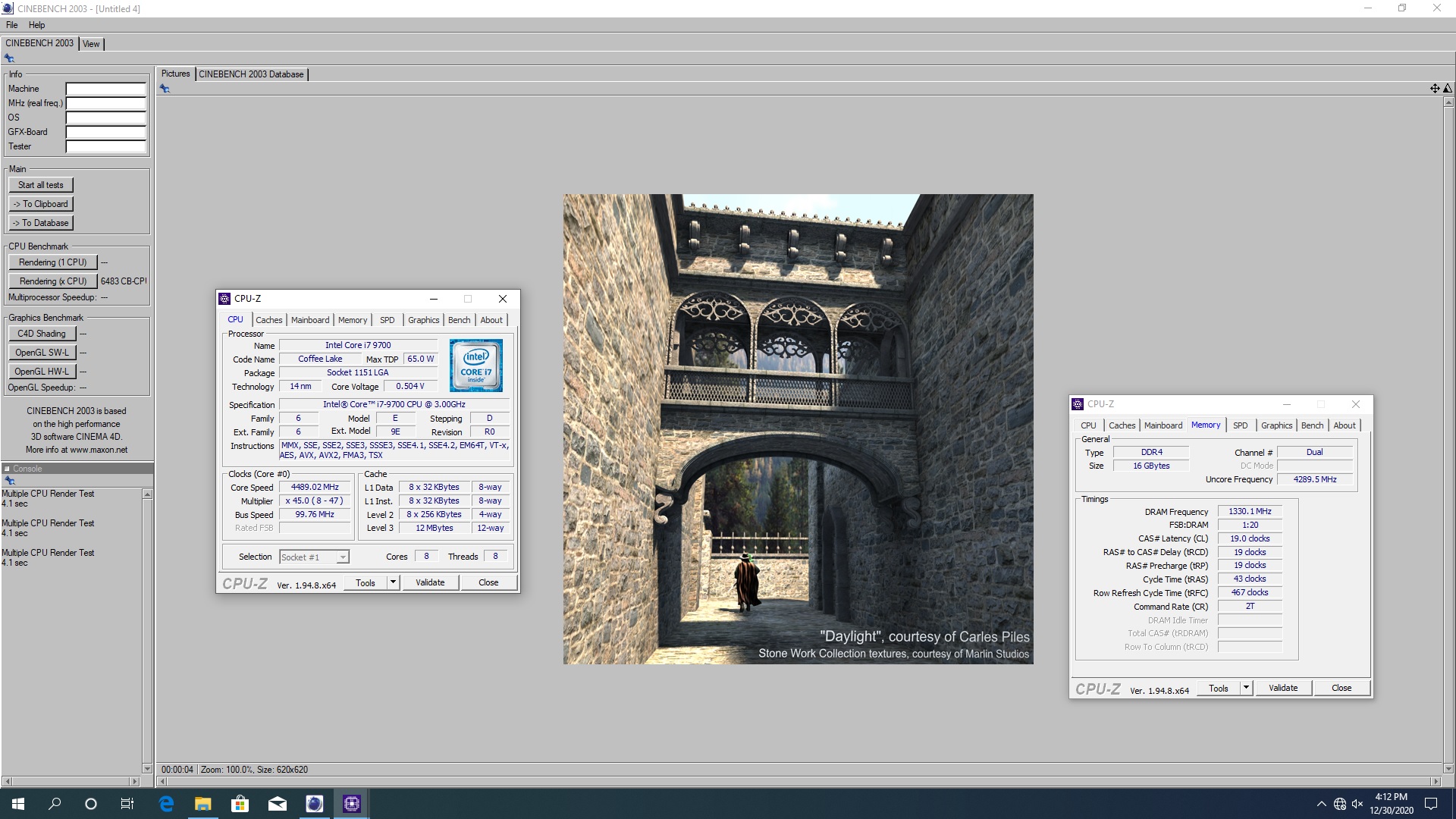Click Validate in CPU-Z CPU window

430,582
